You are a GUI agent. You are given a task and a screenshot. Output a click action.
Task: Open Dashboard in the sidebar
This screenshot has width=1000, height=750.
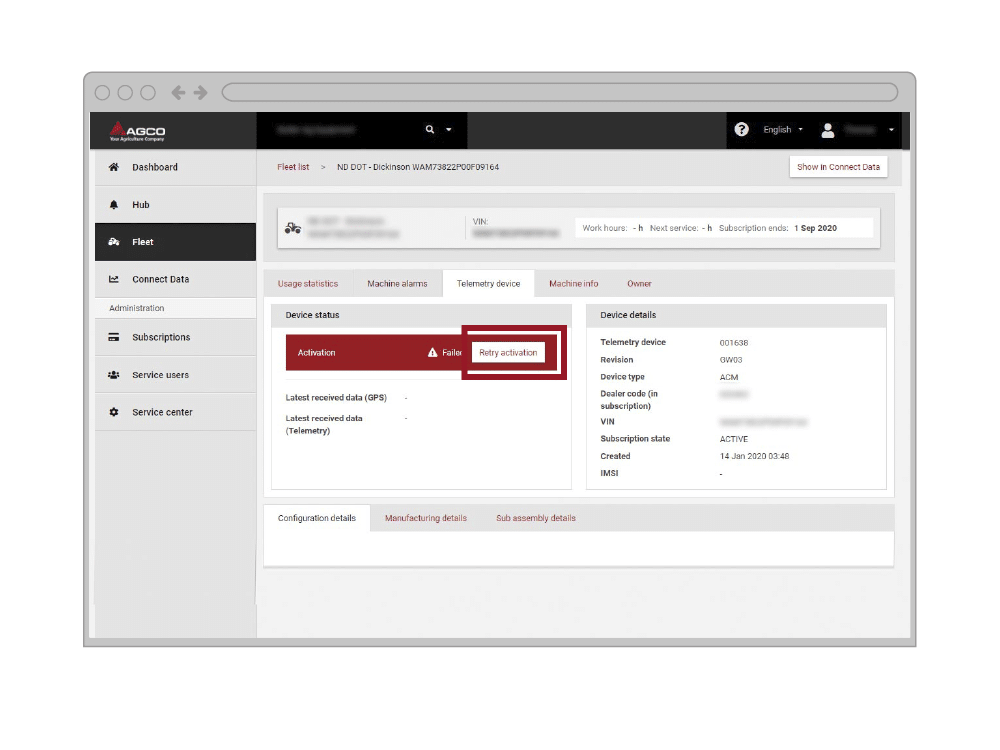pyautogui.click(x=175, y=167)
